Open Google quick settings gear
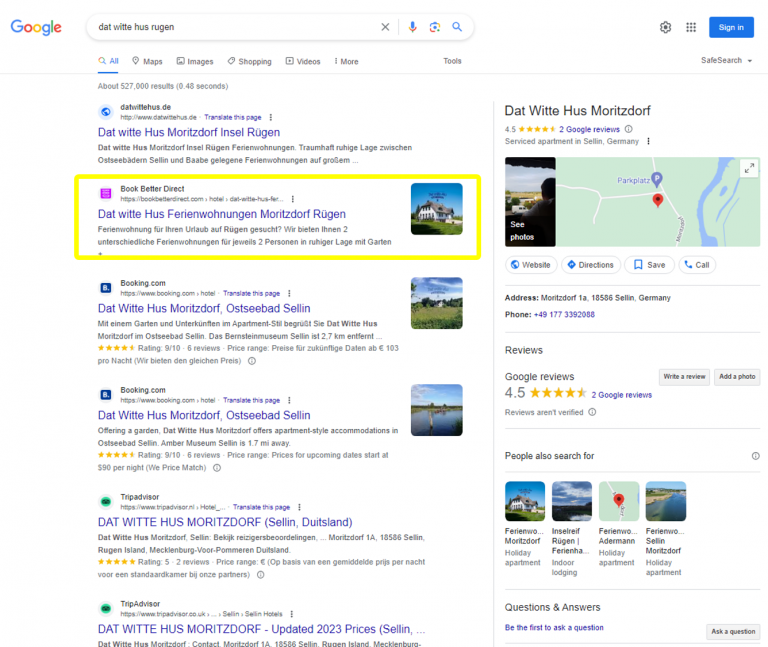 665,27
